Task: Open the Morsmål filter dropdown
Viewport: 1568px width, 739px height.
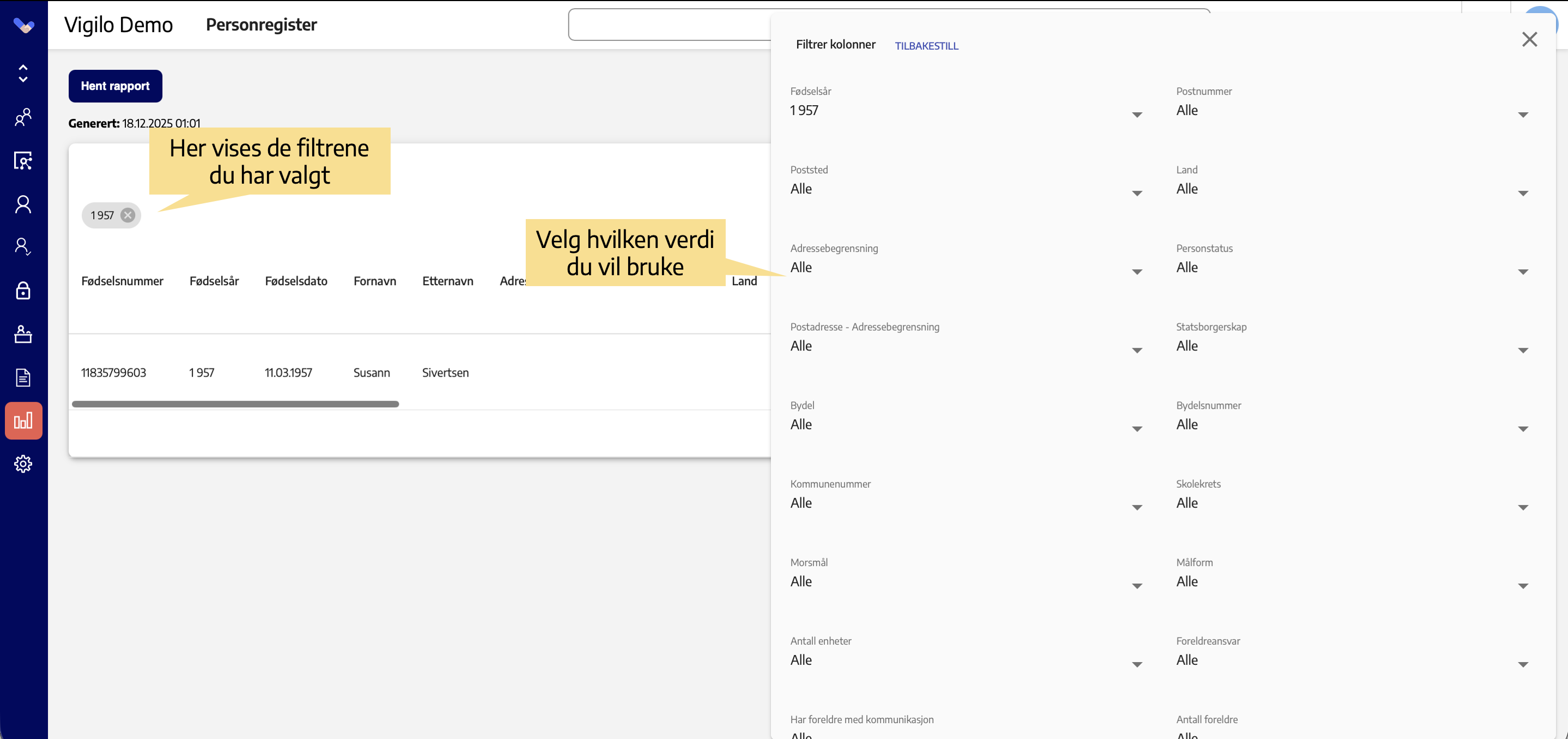Action: coord(966,582)
